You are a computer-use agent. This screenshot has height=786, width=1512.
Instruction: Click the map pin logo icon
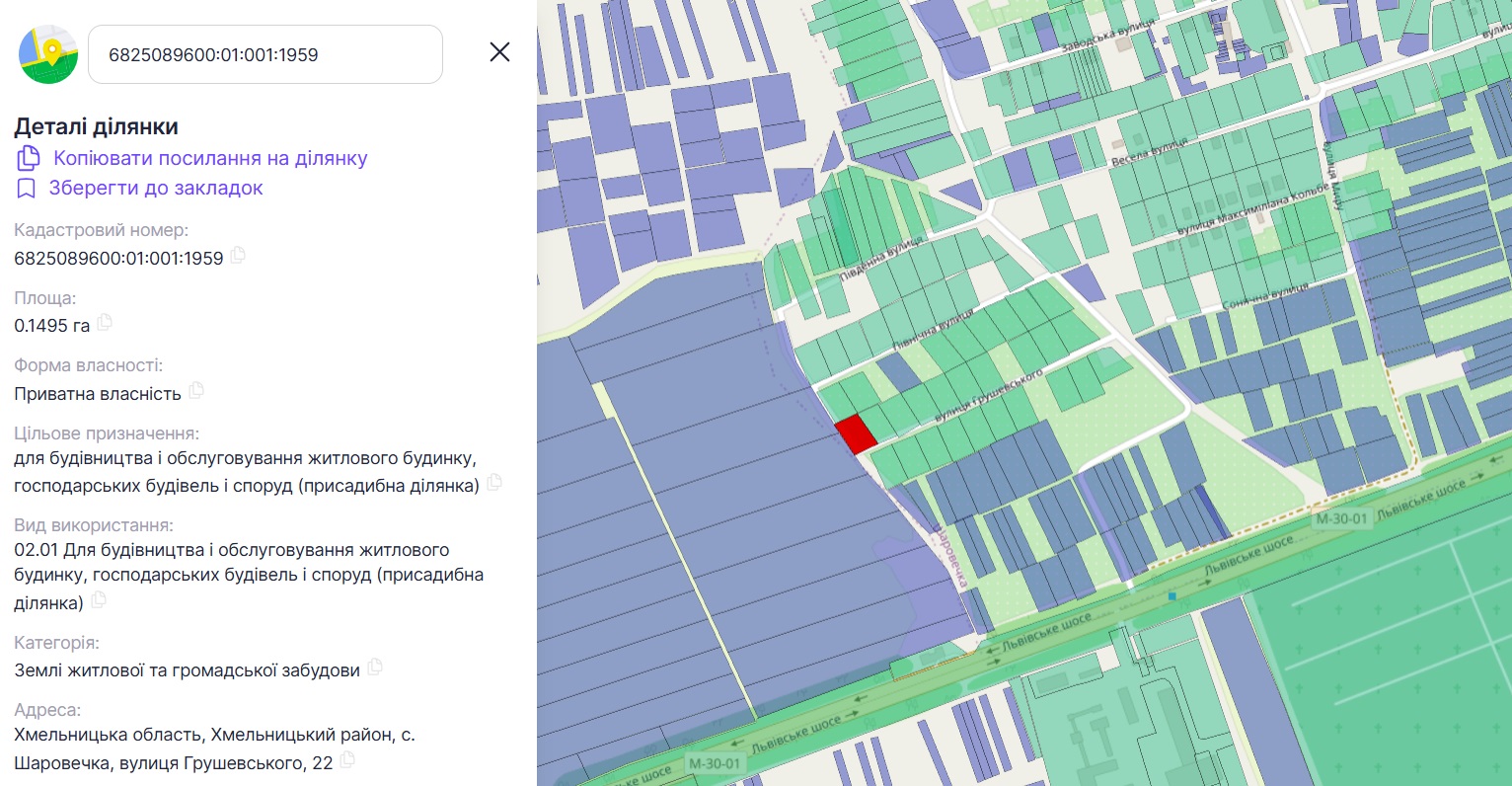pyautogui.click(x=48, y=54)
